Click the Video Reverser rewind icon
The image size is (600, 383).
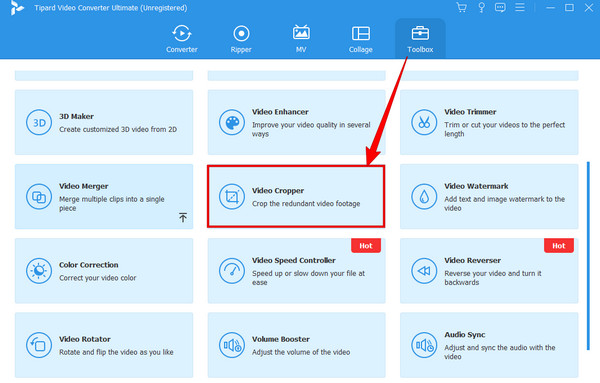coord(424,271)
